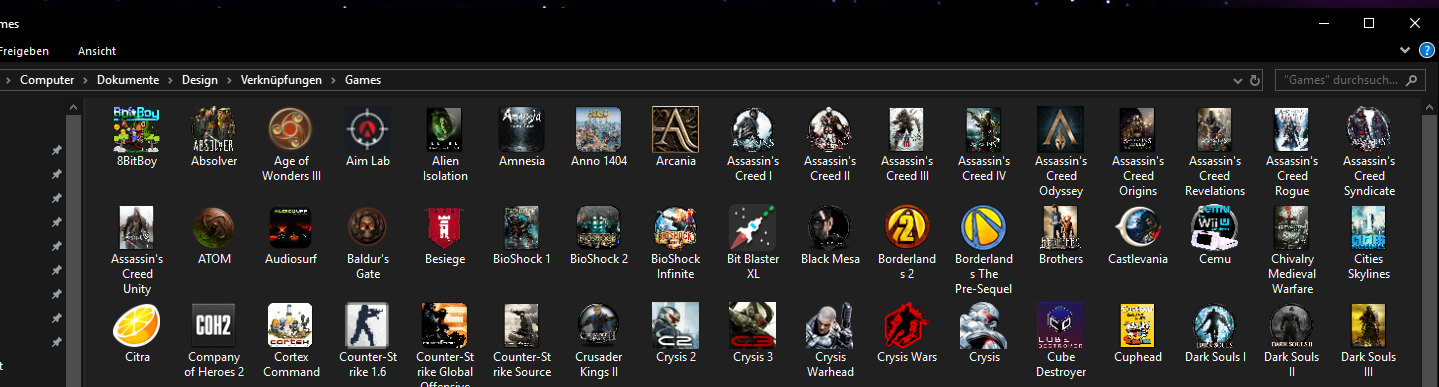Select the Audiosurf shortcut
The image size is (1439, 387).
tap(291, 228)
